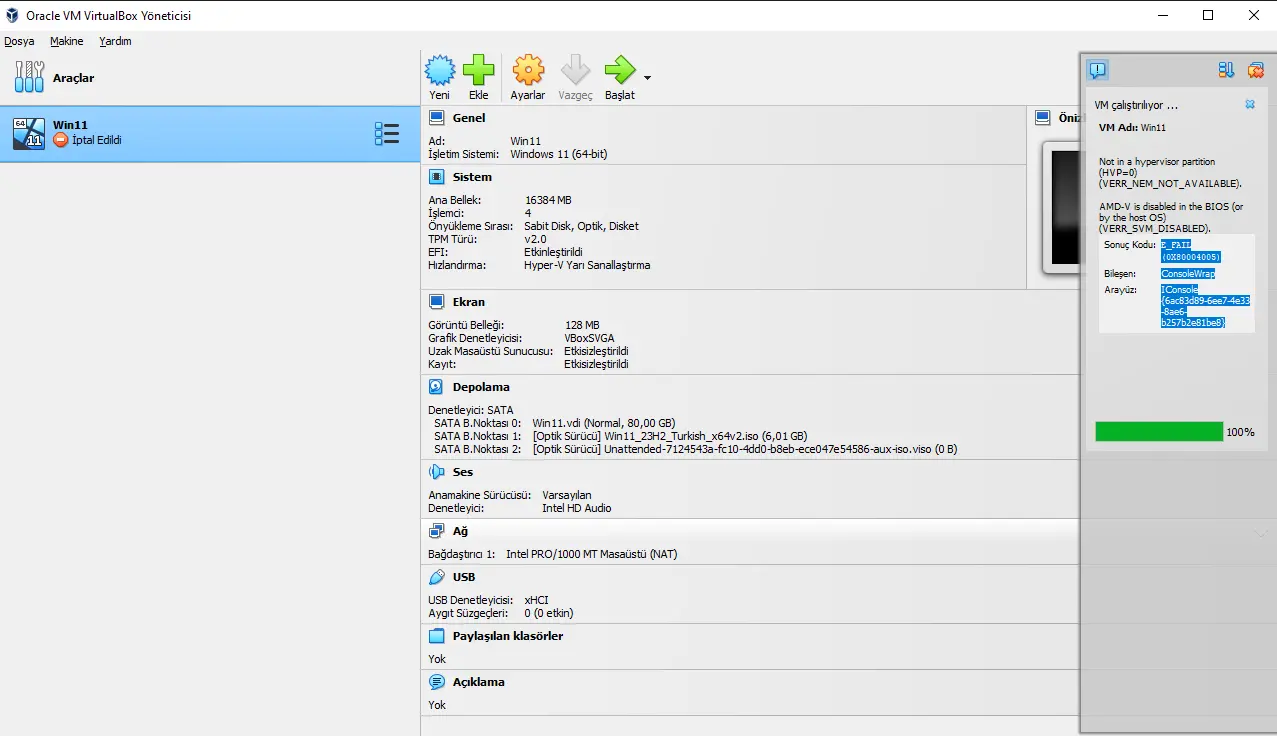Click the ConsoleWrap component value
This screenshot has width=1277, height=736.
pyautogui.click(x=1187, y=273)
